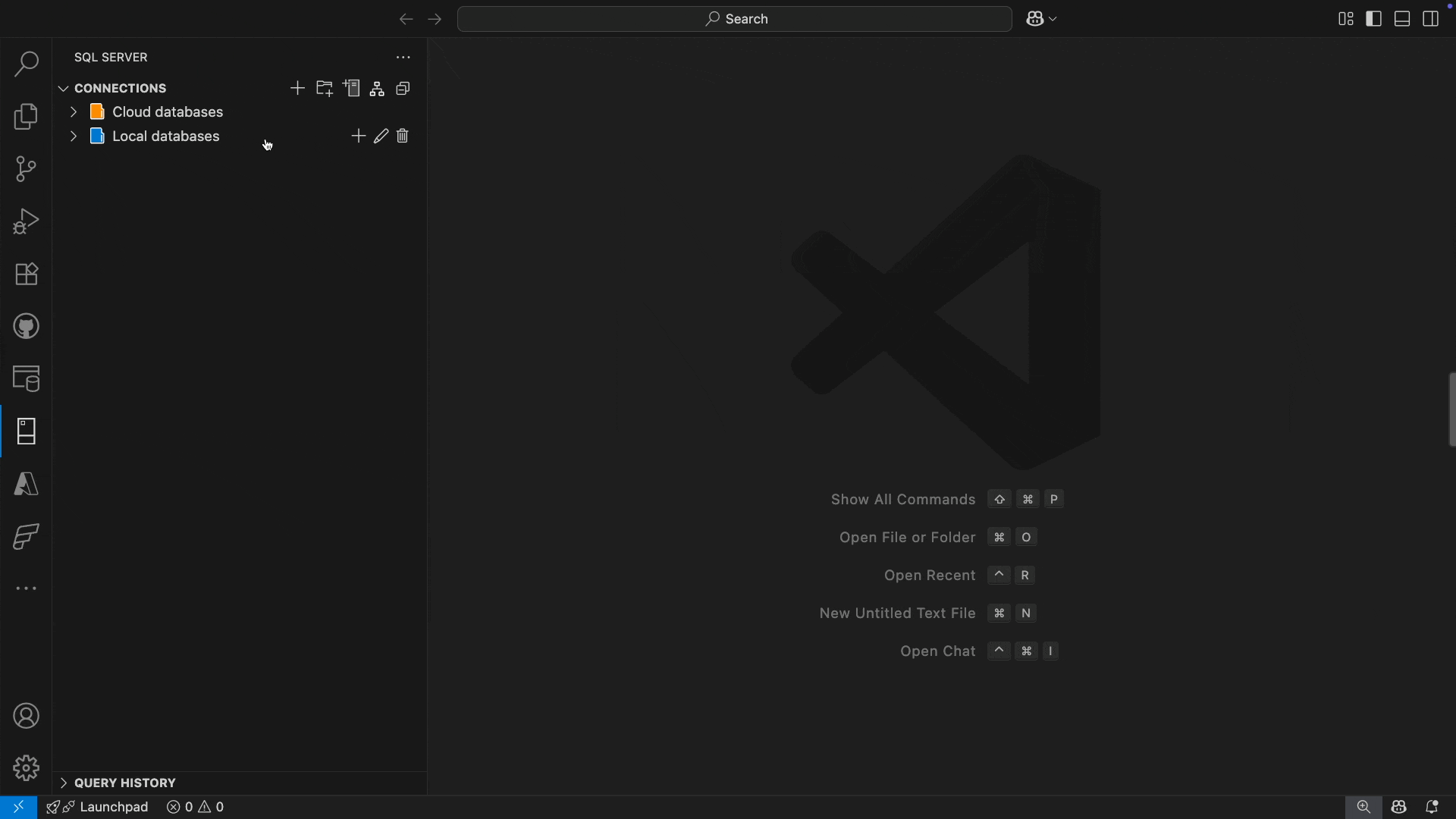The image size is (1456, 819).
Task: Open the Microsoft Fabric view icon
Action: pyautogui.click(x=27, y=537)
